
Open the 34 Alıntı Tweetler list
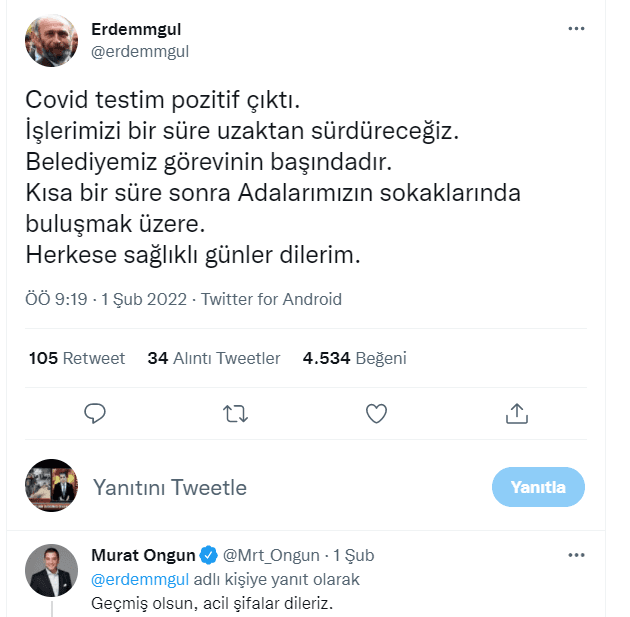(214, 358)
